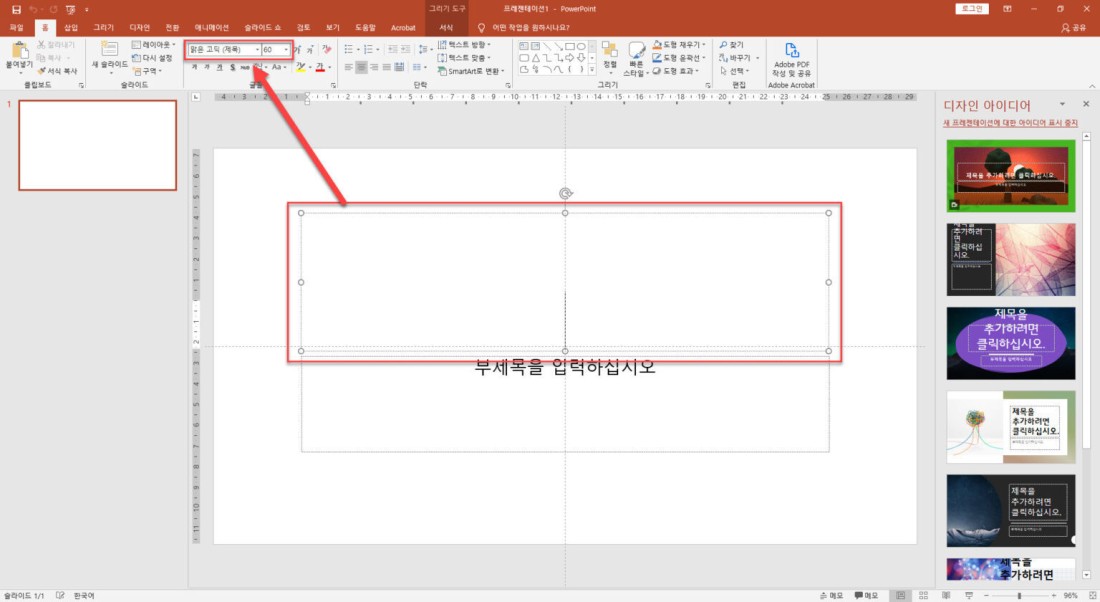Expand the Section (구역) dropdown
Viewport: 1100px width, 602px height.
click(x=147, y=71)
